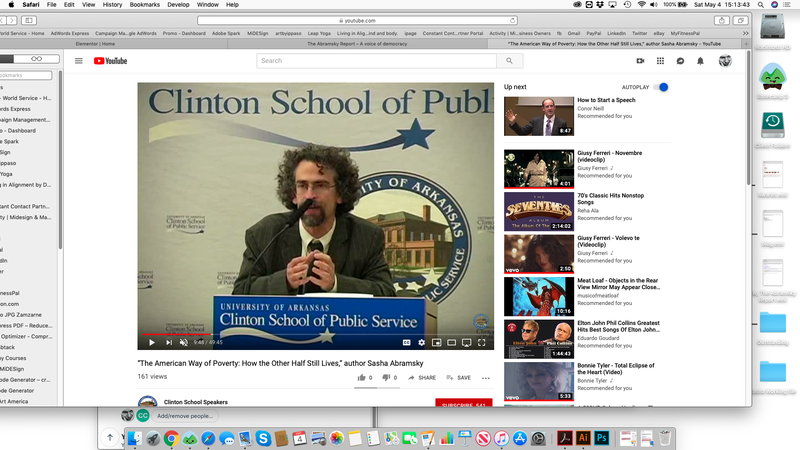Screen dimensions: 800x450
Task: Open Spotlight search in the menu bar
Action: click(x=760, y=5)
